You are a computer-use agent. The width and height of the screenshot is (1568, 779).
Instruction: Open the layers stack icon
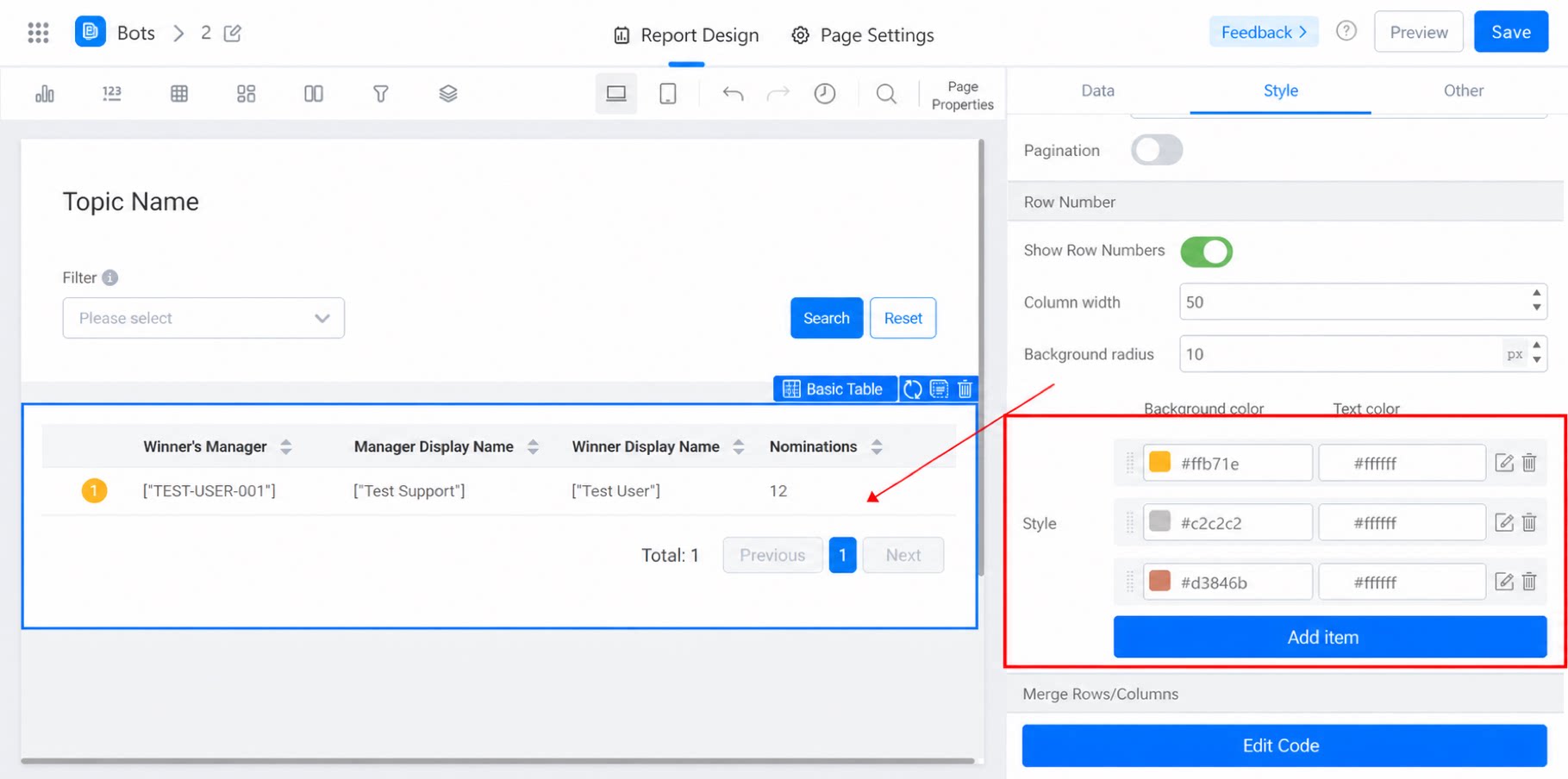(448, 93)
